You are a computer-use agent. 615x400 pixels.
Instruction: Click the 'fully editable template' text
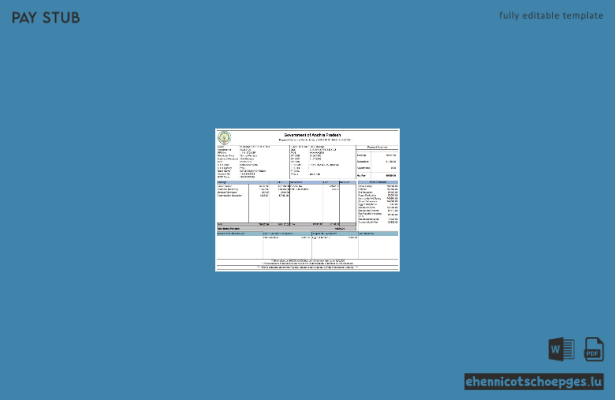click(x=551, y=16)
